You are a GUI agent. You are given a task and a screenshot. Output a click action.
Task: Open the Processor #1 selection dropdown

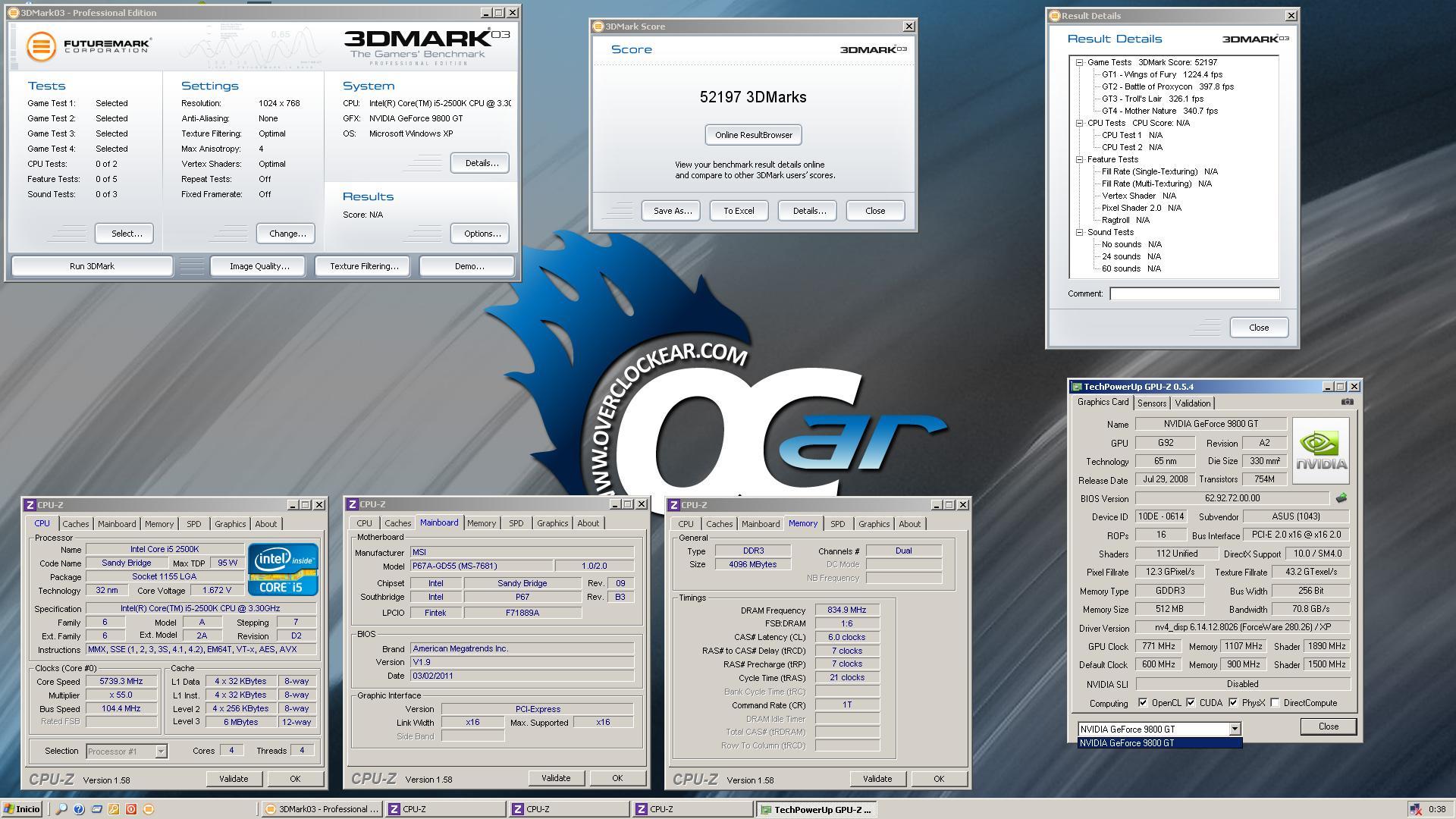(x=127, y=752)
